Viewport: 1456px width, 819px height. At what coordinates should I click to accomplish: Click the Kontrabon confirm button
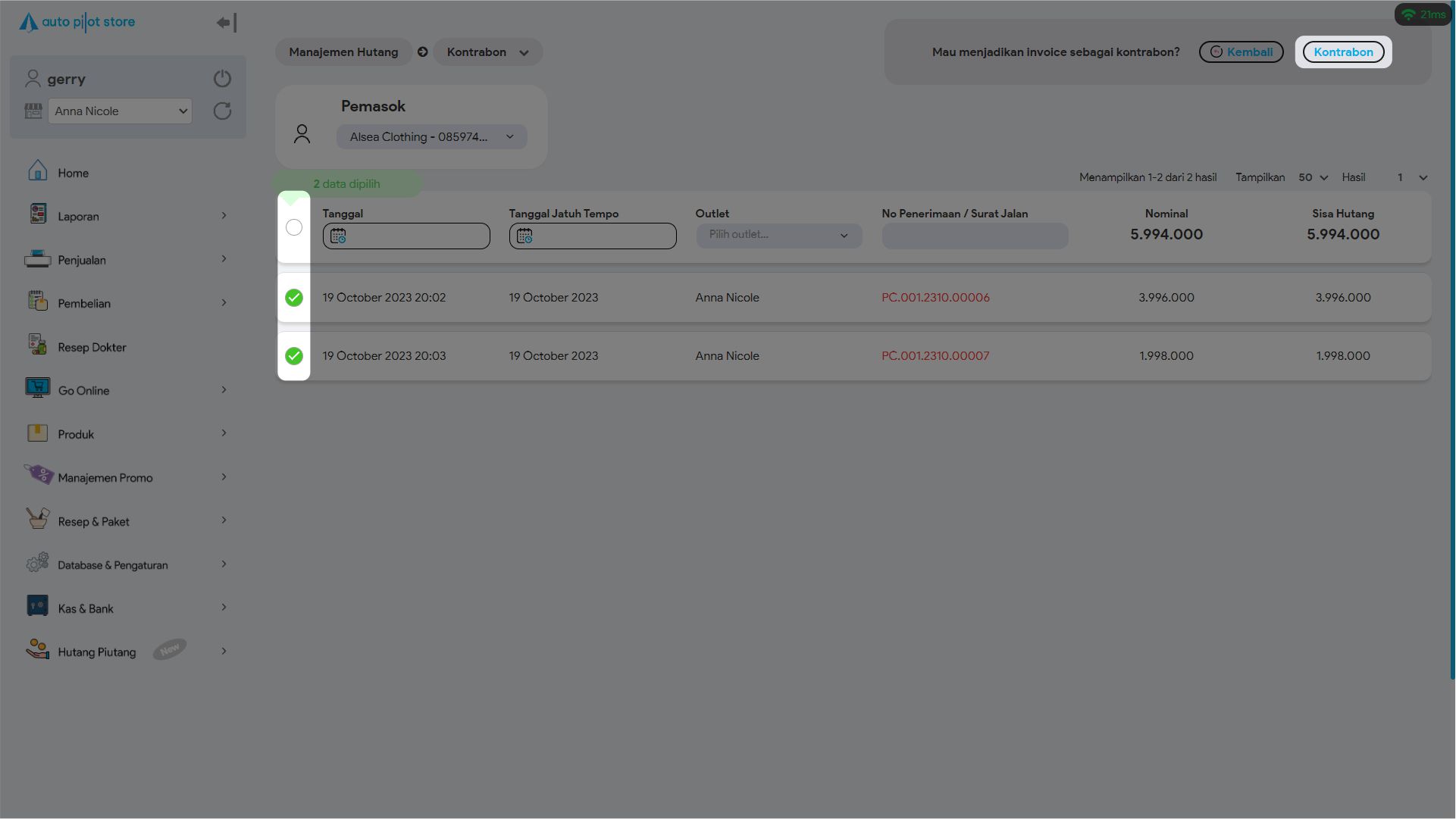pyautogui.click(x=1343, y=52)
